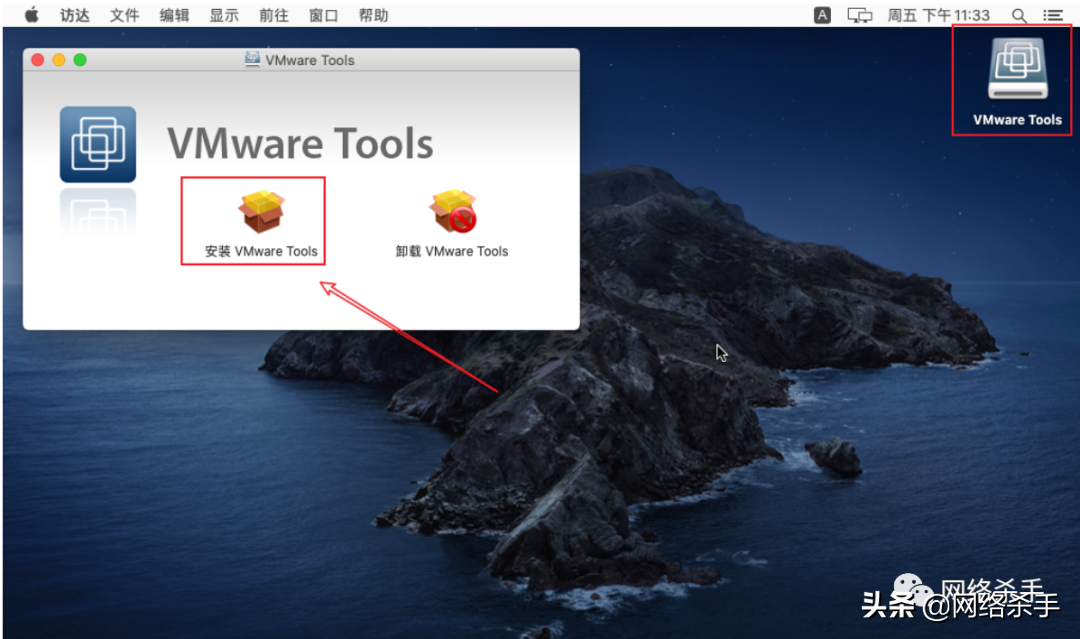Viewport: 1080px width, 639px height.
Task: Click the large VMware Tools logo icon
Action: click(98, 145)
